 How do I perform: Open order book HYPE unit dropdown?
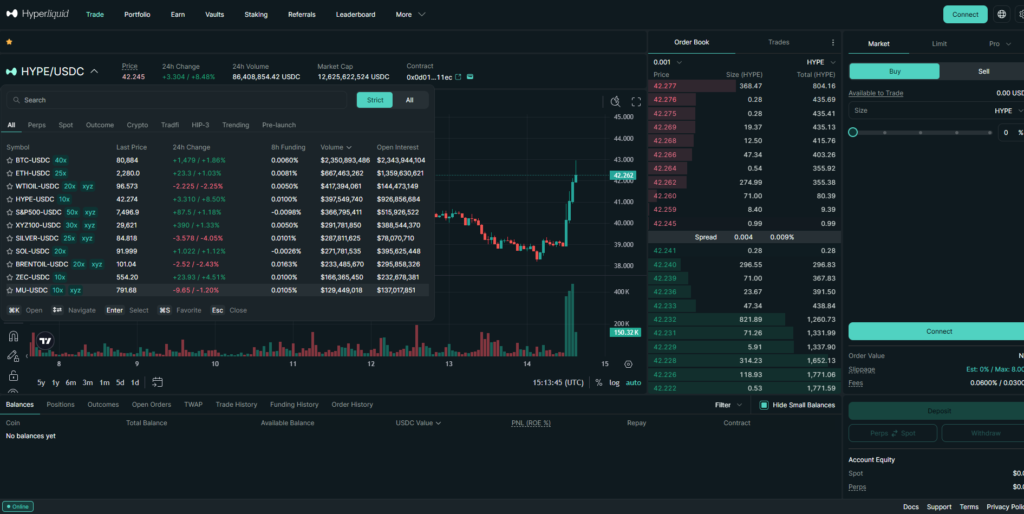pos(821,62)
